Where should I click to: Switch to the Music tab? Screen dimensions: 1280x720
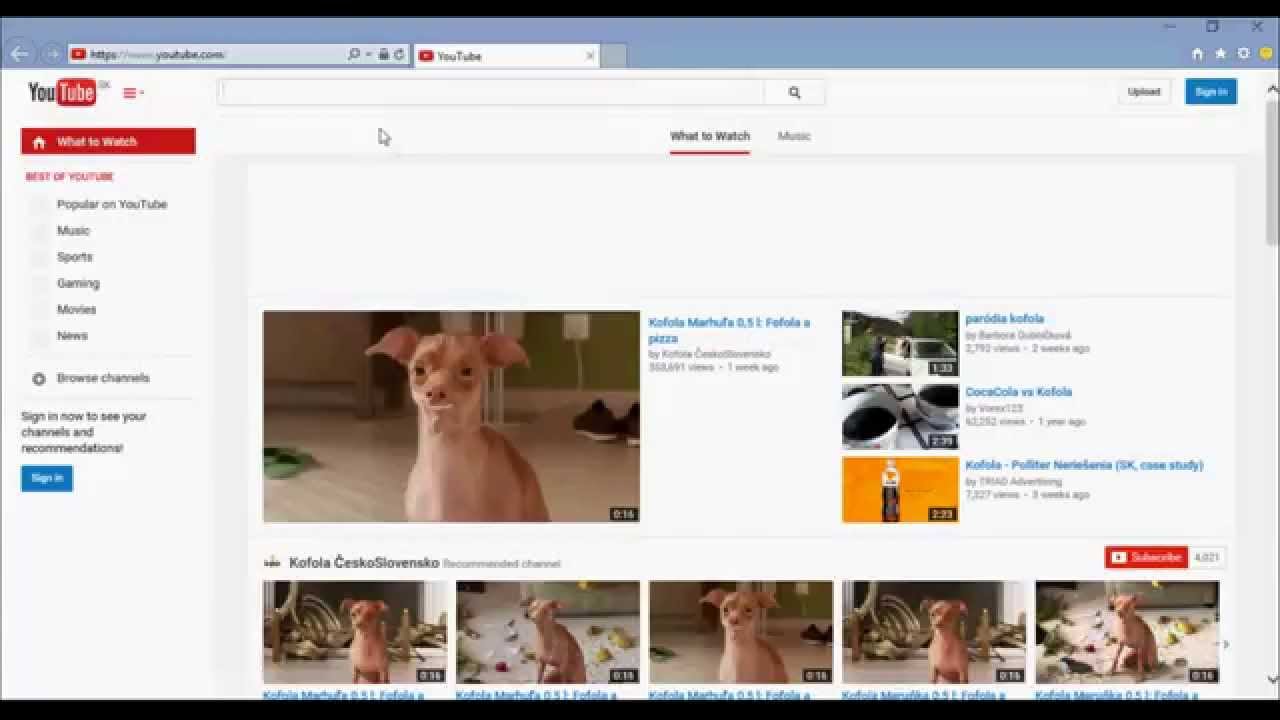pos(794,136)
